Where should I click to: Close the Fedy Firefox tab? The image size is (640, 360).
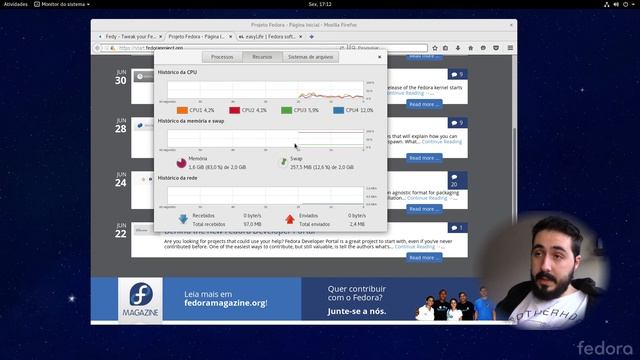[160, 37]
